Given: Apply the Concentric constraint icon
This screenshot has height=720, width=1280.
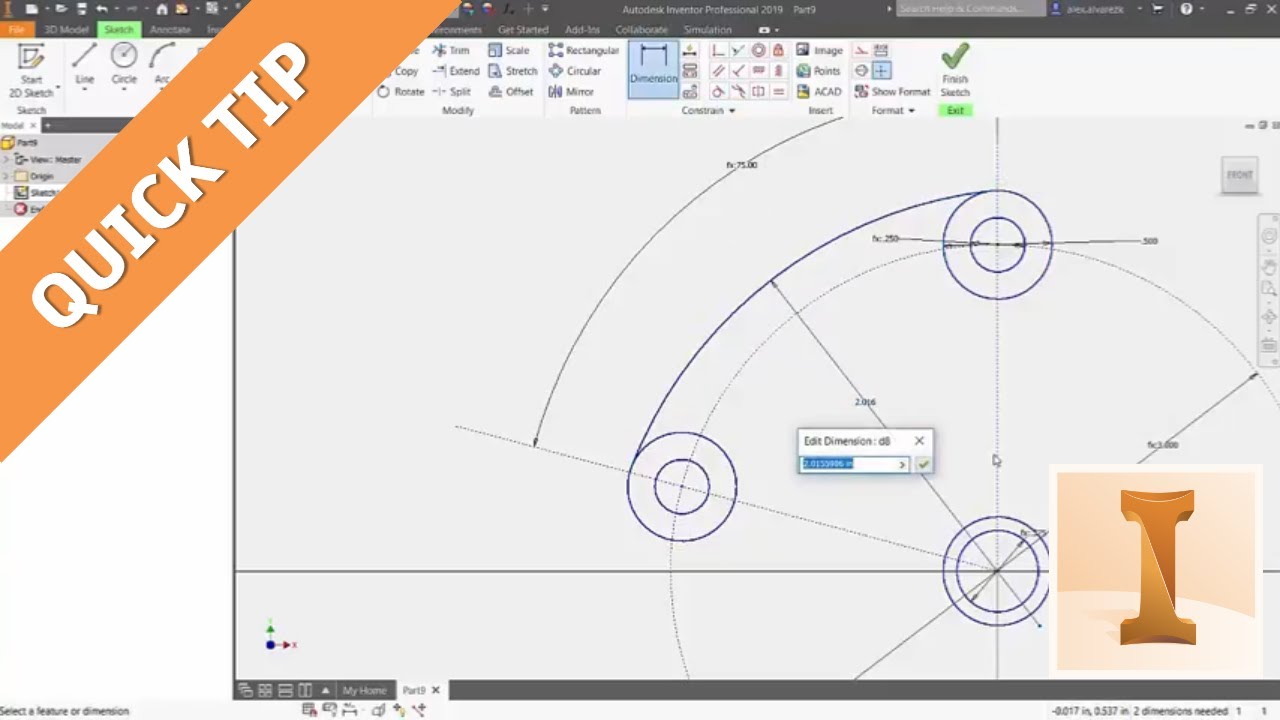Looking at the screenshot, I should point(759,50).
